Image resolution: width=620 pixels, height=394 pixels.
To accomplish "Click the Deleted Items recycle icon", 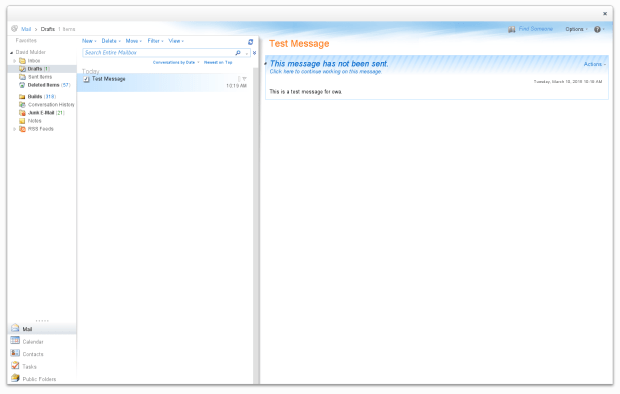I will (x=23, y=85).
